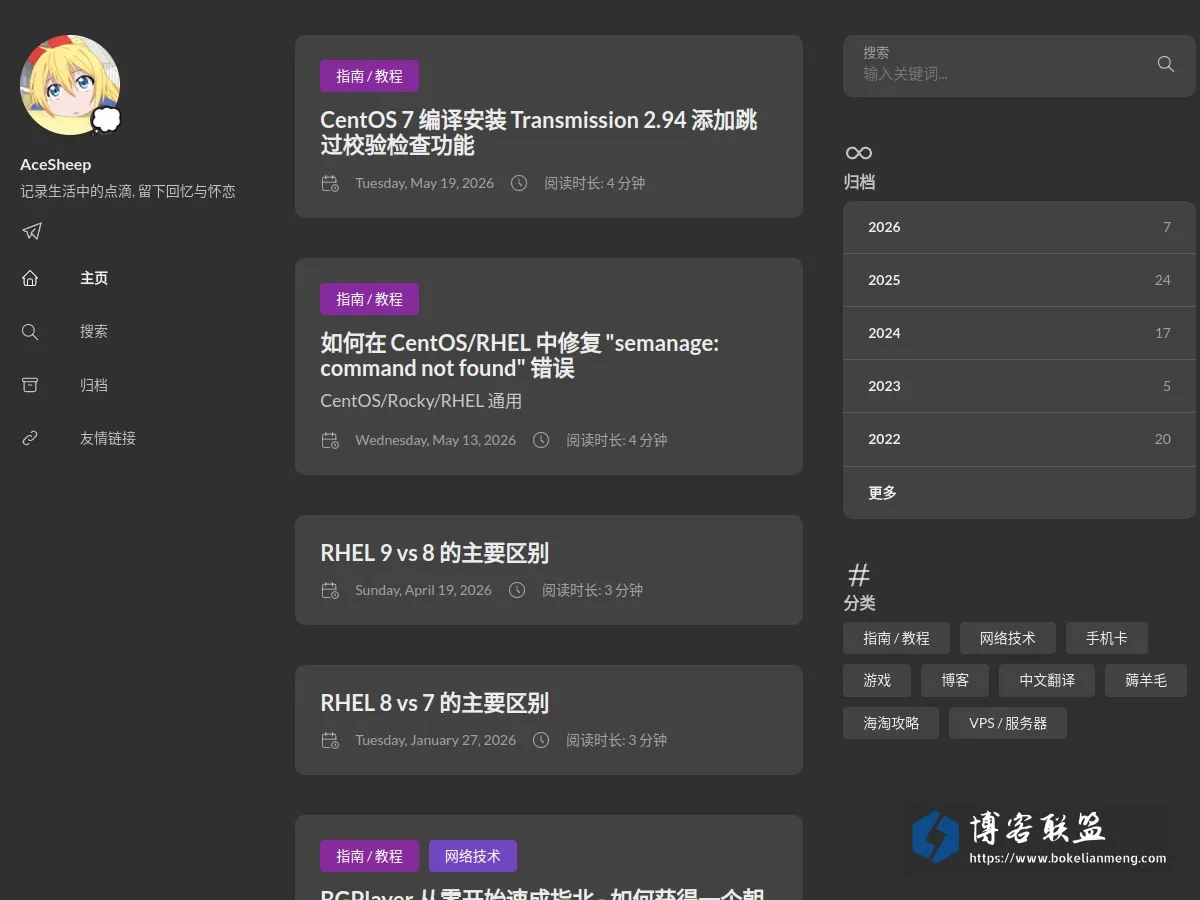The height and width of the screenshot is (900, 1200).
Task: Select the VPS/服务器 category
Action: click(x=1008, y=722)
